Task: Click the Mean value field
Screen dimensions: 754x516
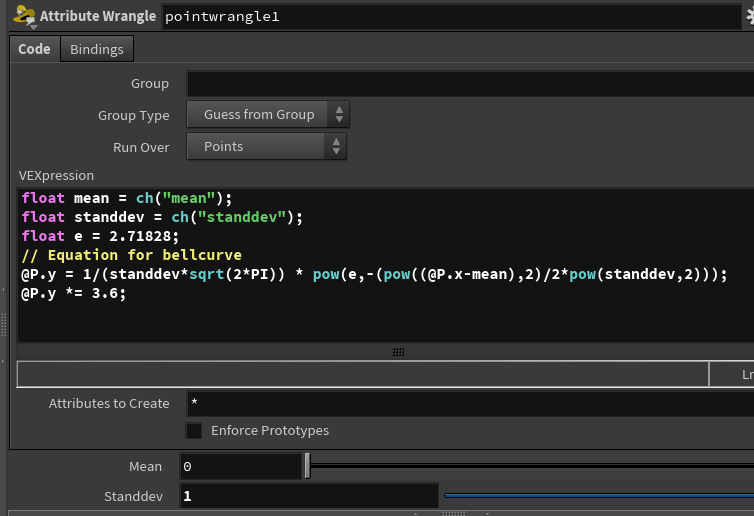Action: [x=240, y=467]
